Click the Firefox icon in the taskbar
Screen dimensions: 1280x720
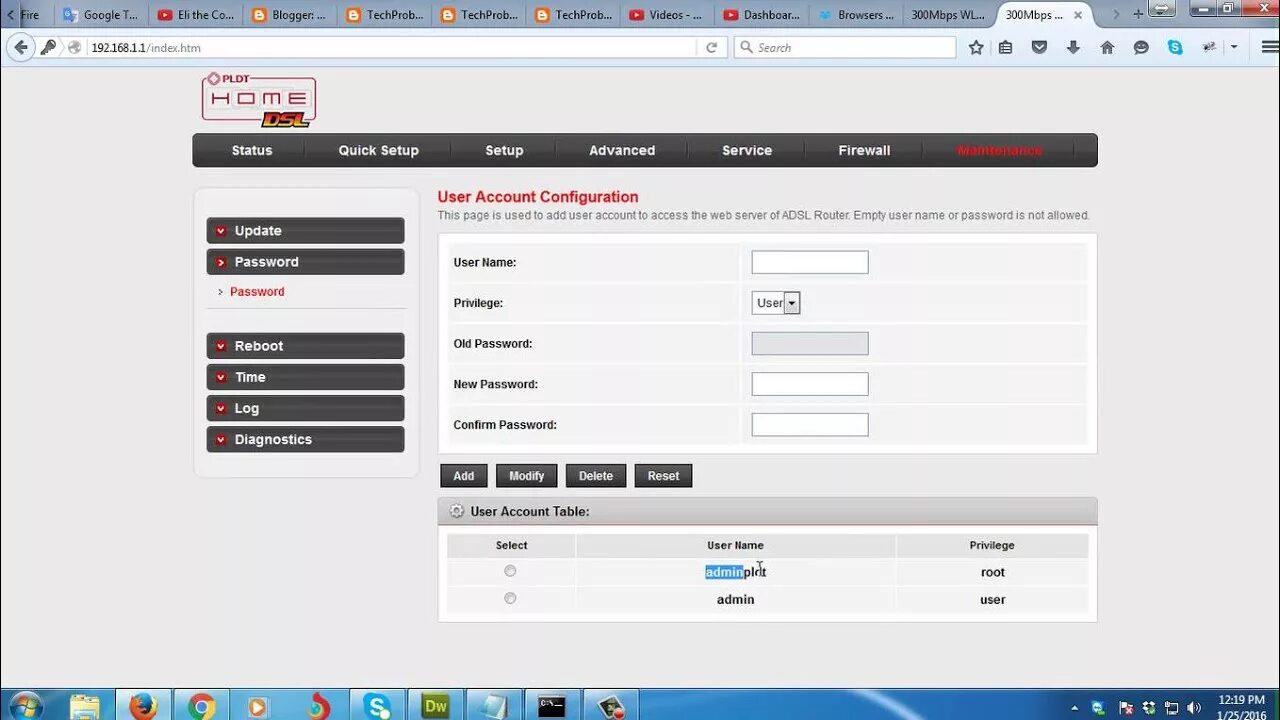(x=143, y=706)
